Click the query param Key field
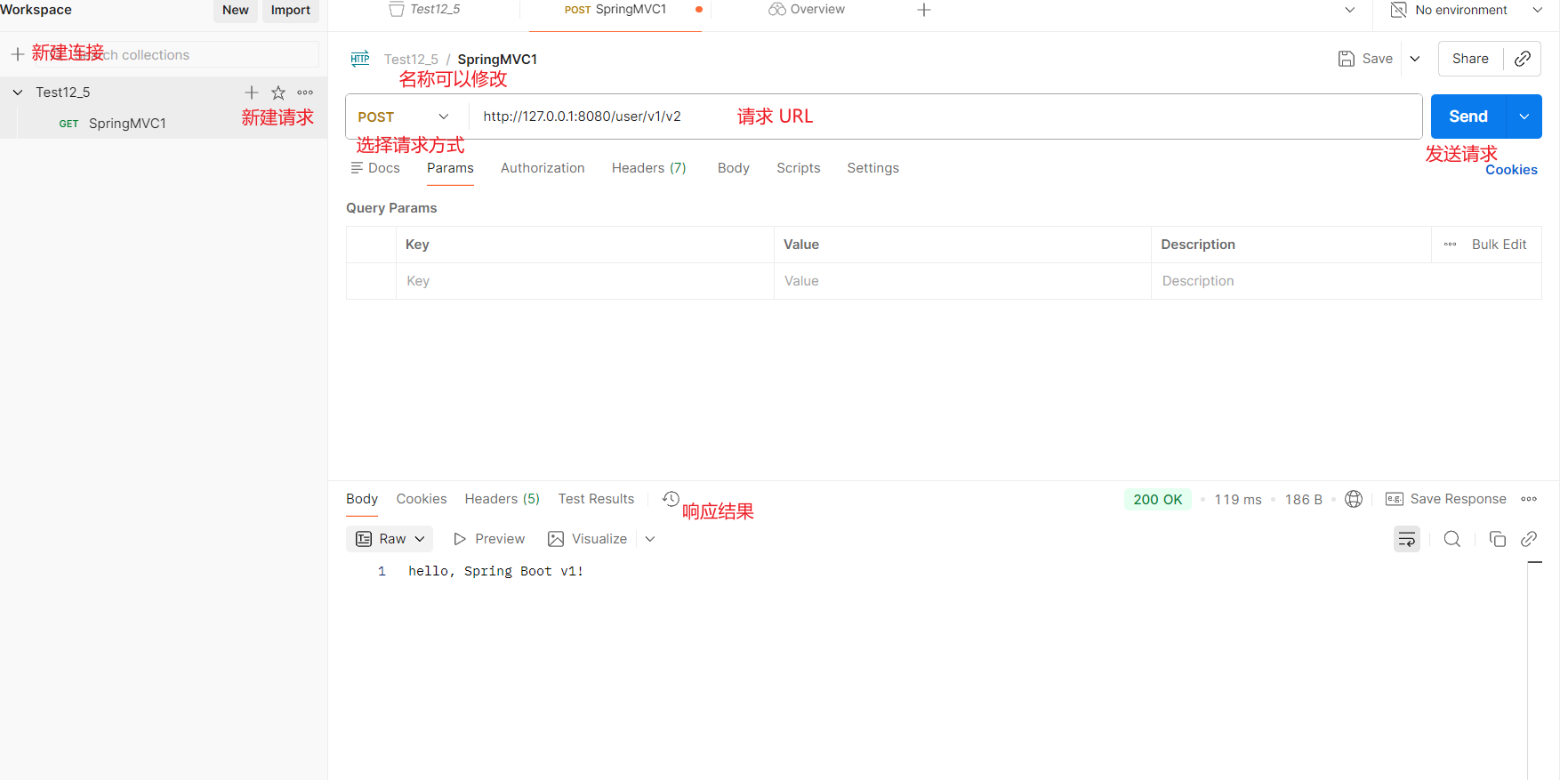This screenshot has width=1568, height=780. tap(585, 281)
